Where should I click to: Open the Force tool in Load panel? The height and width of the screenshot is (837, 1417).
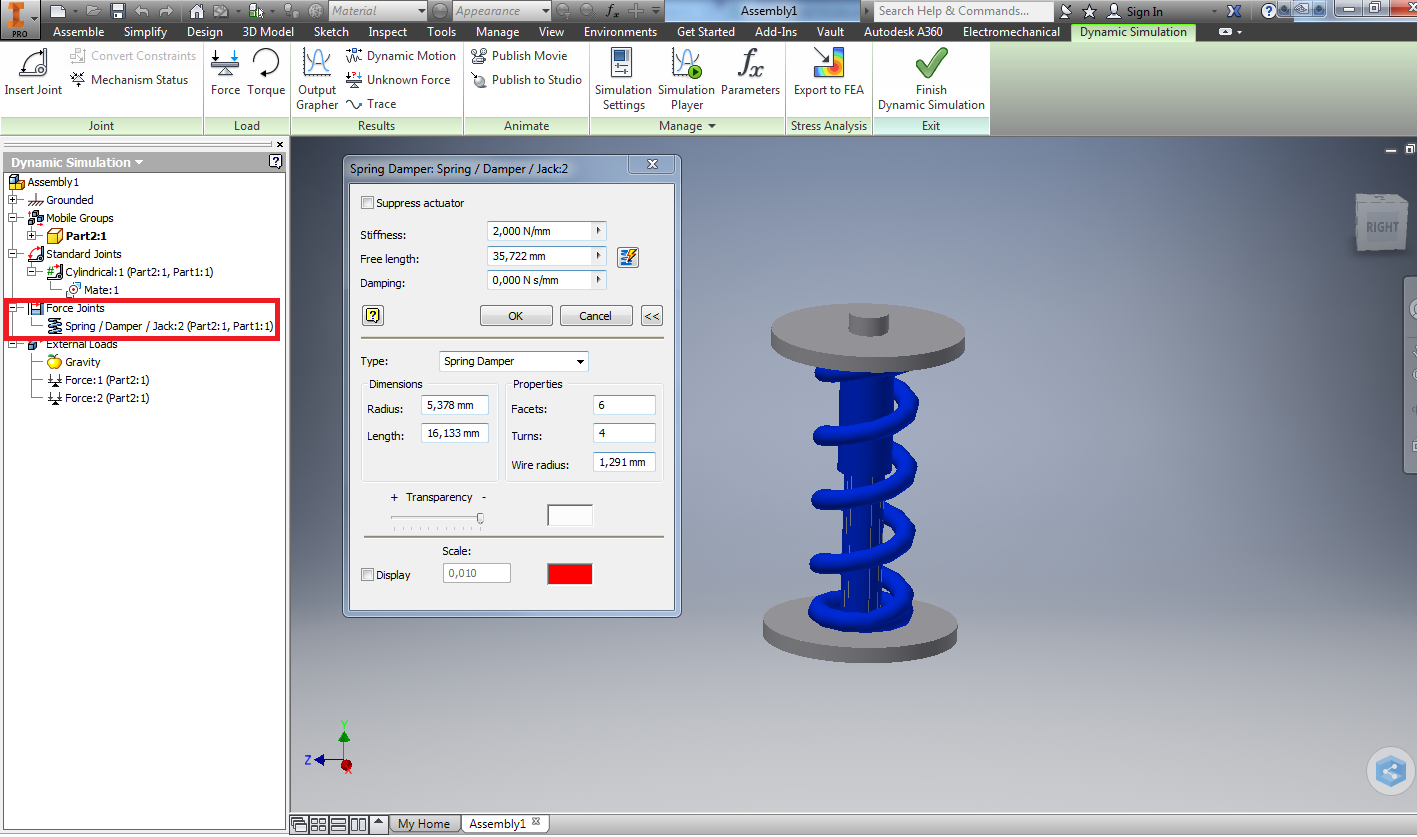click(224, 71)
